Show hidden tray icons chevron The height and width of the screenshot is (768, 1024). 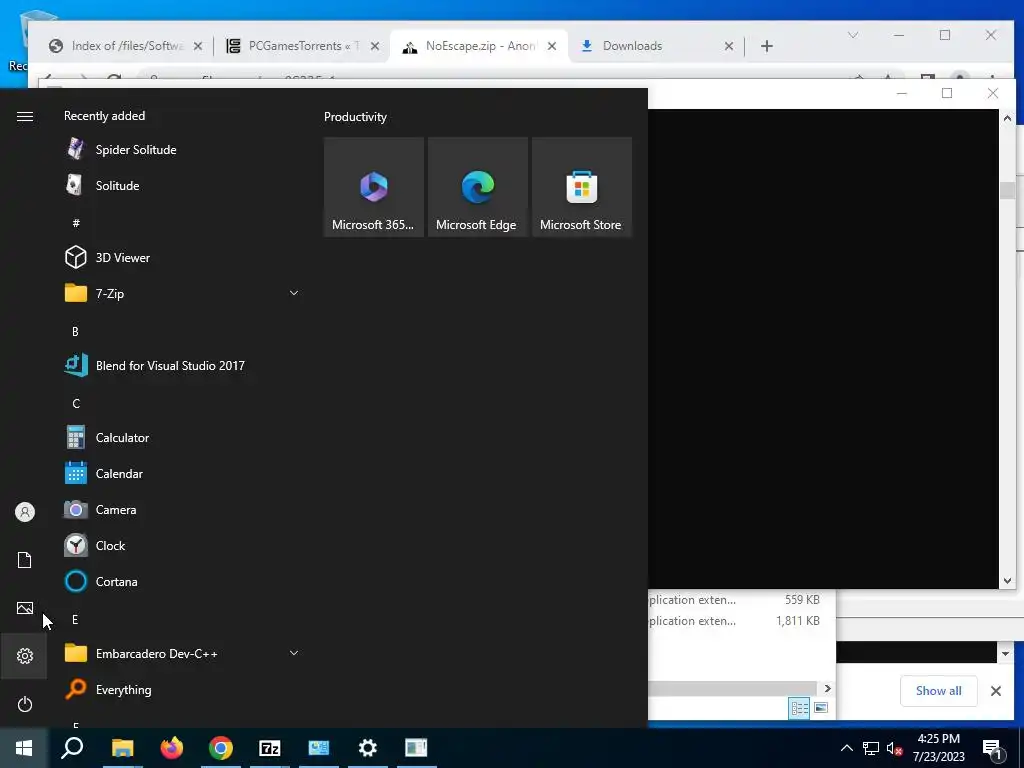pos(846,748)
